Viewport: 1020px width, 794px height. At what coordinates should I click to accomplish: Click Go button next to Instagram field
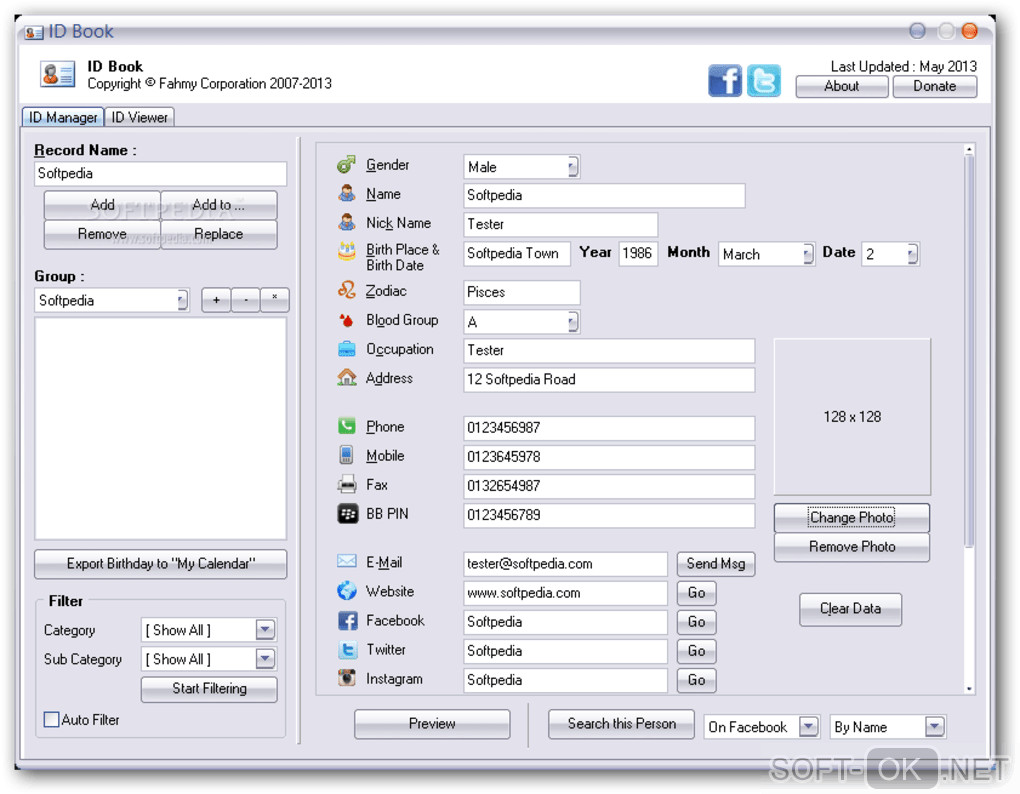click(x=696, y=680)
